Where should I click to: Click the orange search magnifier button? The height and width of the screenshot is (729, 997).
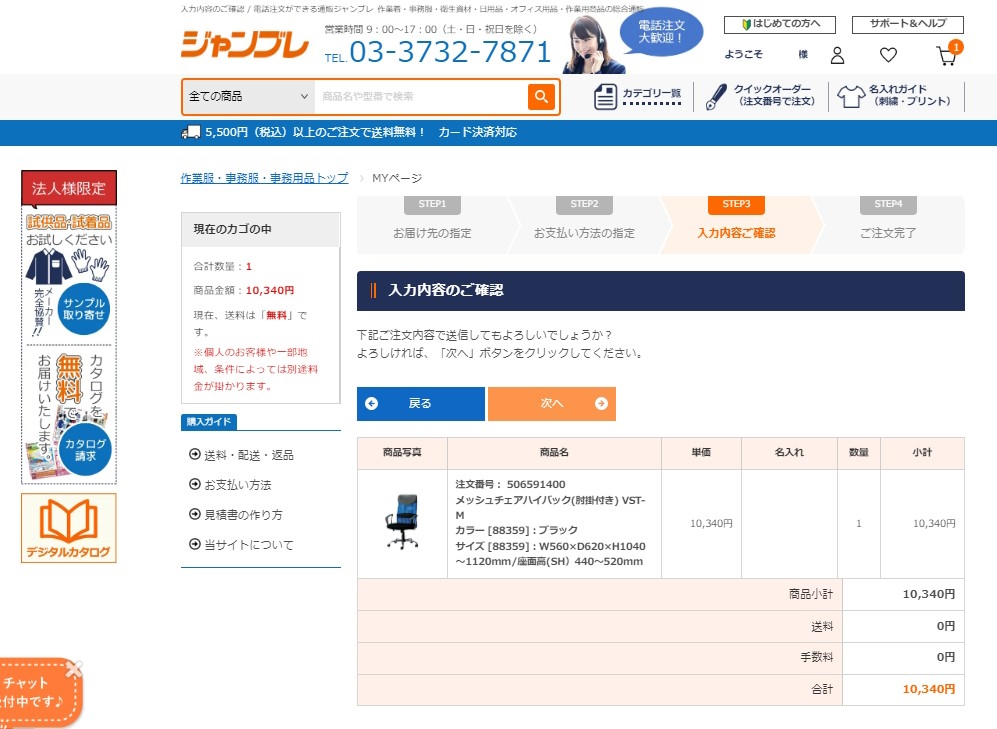coord(541,97)
